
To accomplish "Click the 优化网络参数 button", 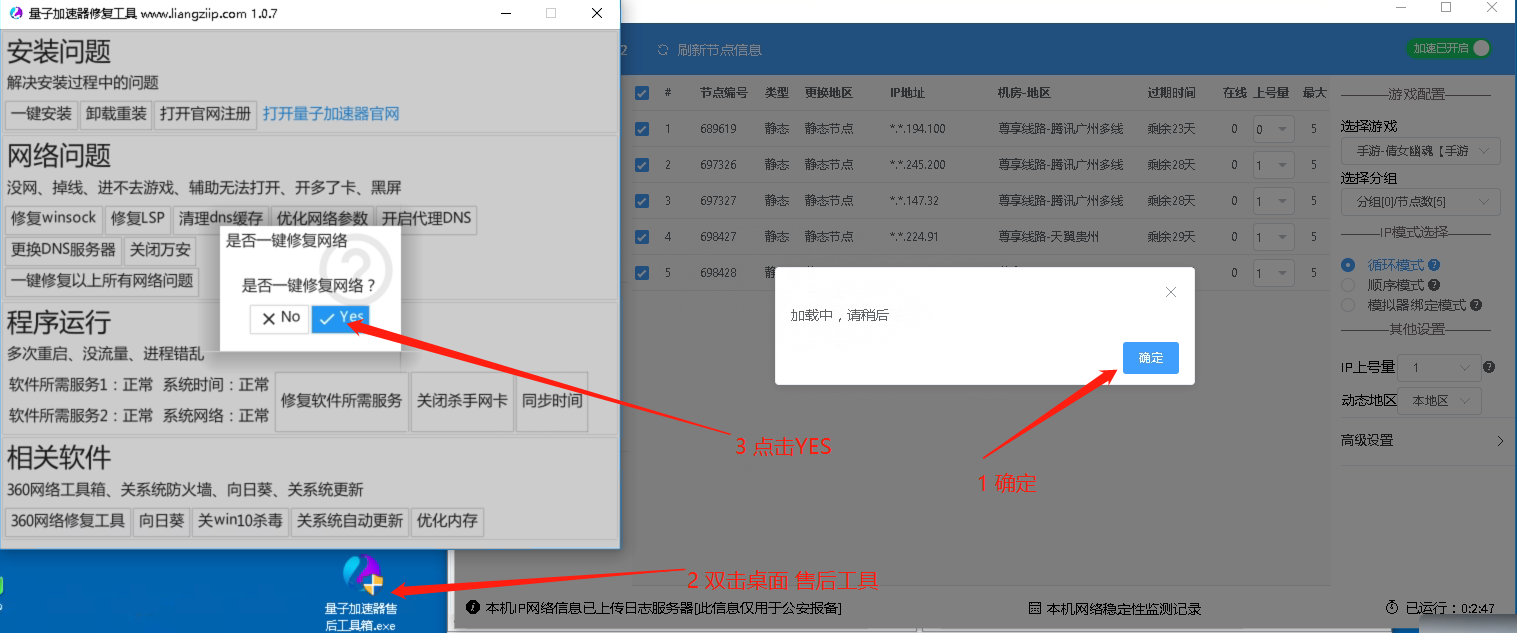I will tap(323, 218).
